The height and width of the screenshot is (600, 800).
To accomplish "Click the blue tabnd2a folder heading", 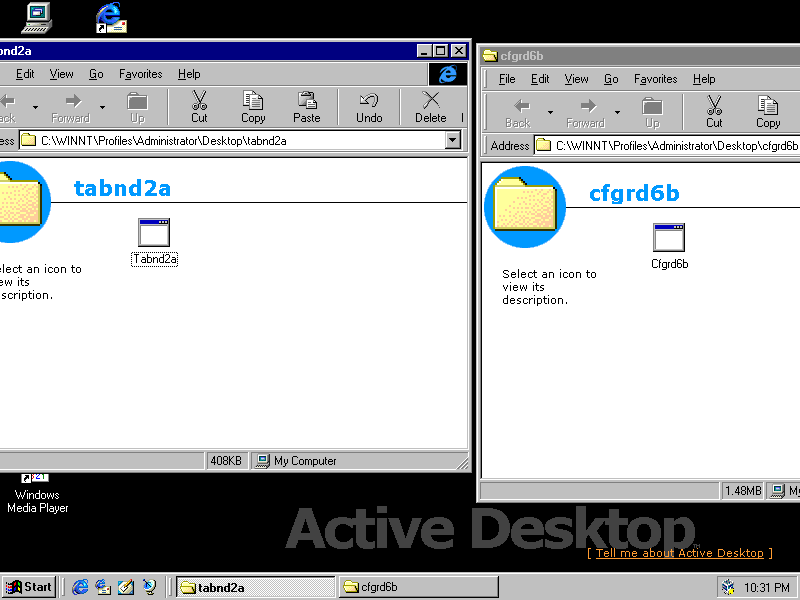I will click(x=122, y=188).
